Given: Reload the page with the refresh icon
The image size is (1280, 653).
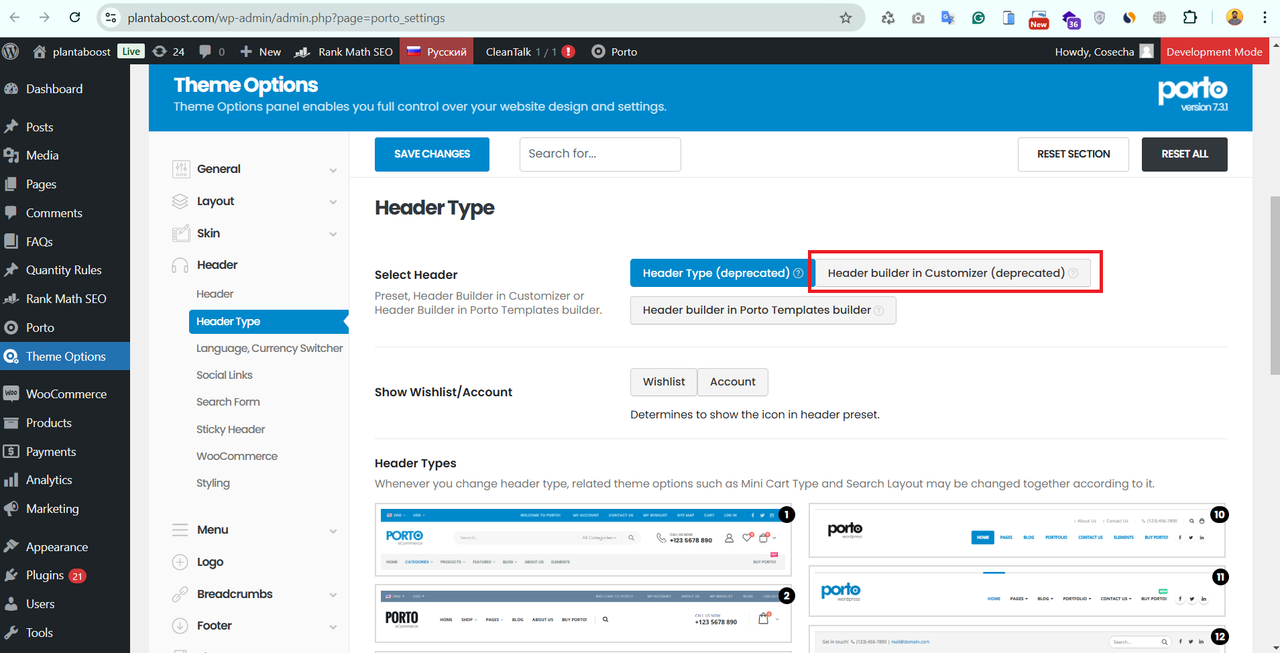Looking at the screenshot, I should [75, 17].
